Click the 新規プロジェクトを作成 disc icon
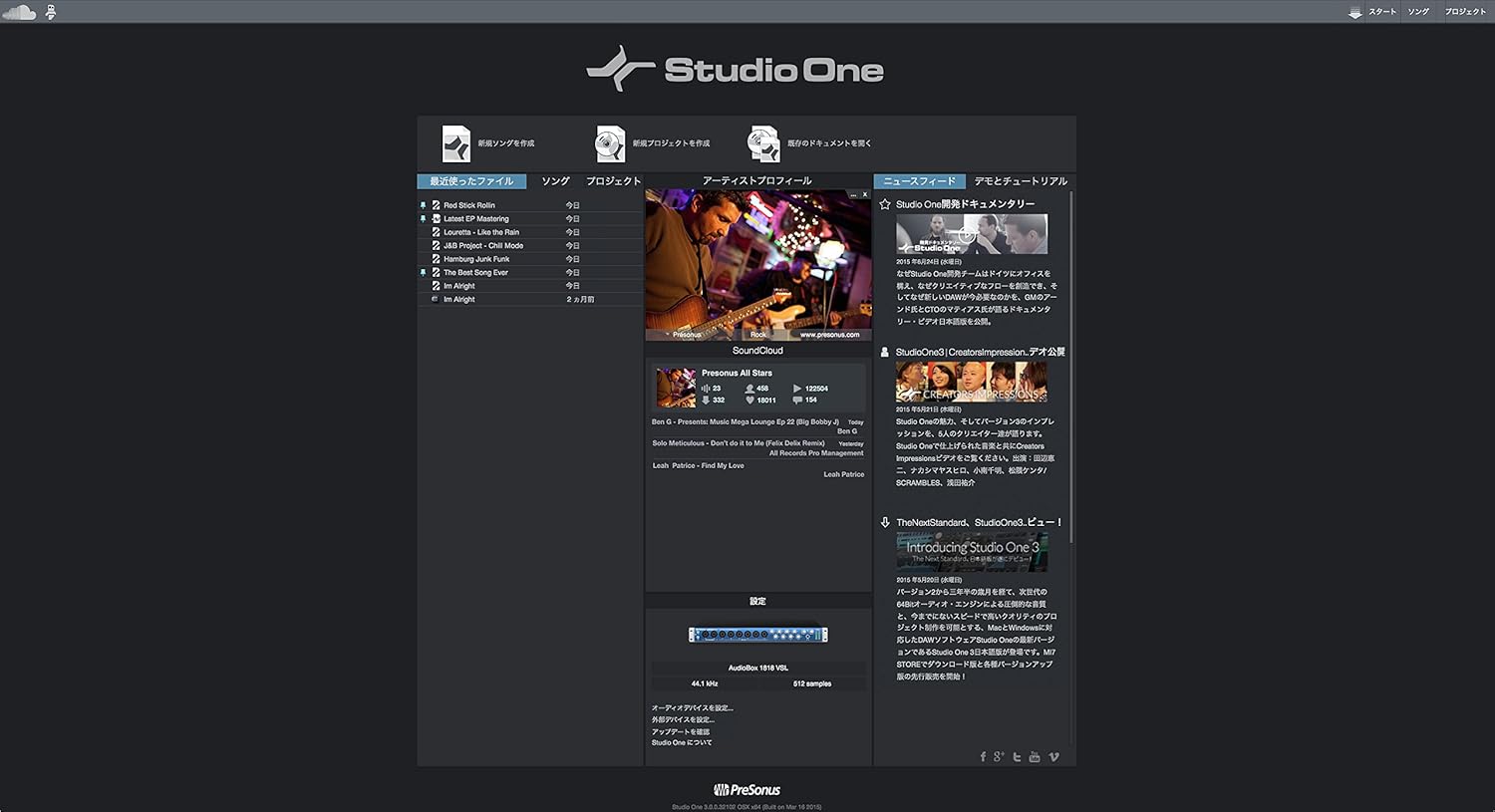The height and width of the screenshot is (812, 1495). pyautogui.click(x=610, y=143)
